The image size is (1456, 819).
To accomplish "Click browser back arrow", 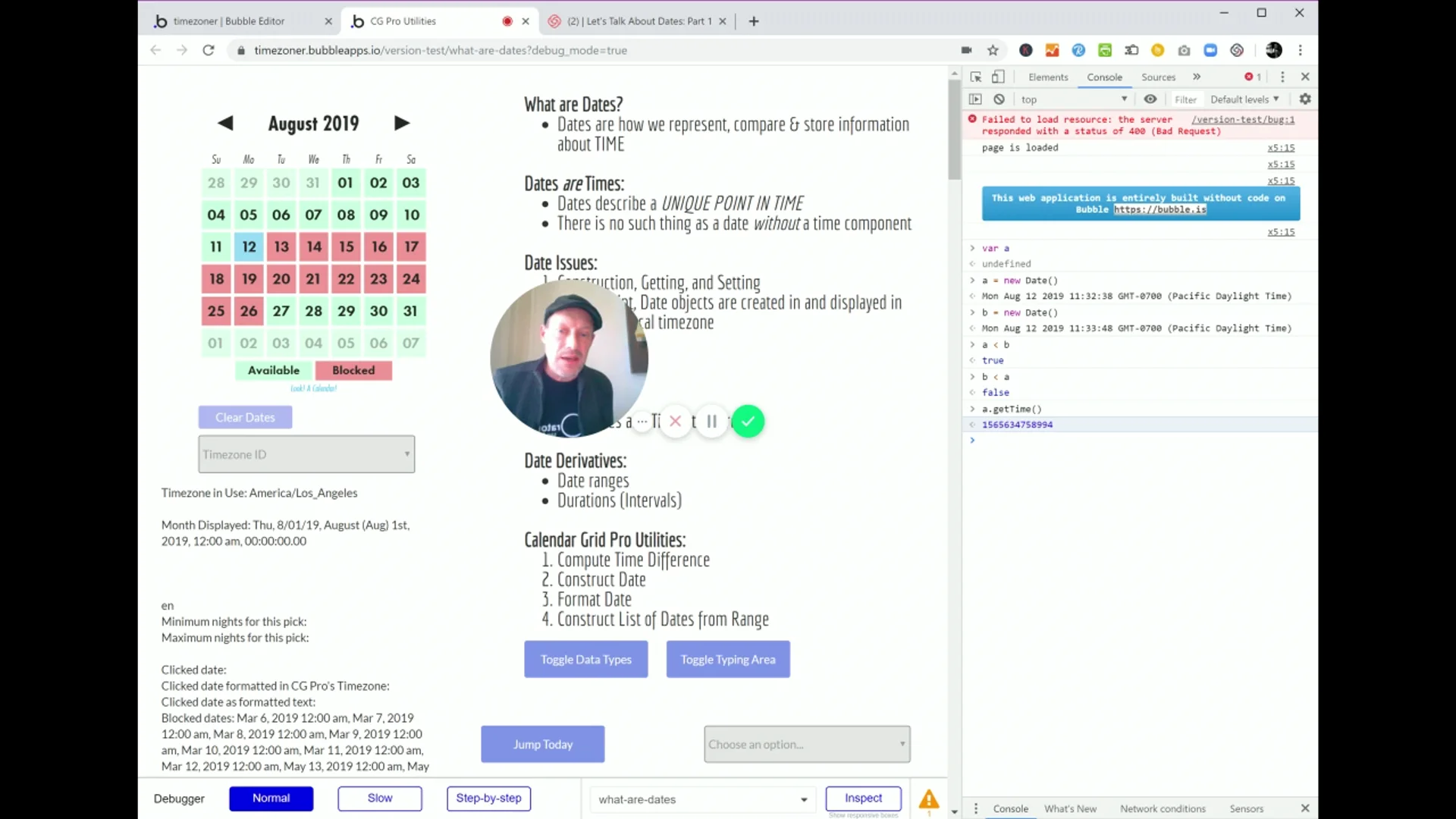I will point(155,50).
